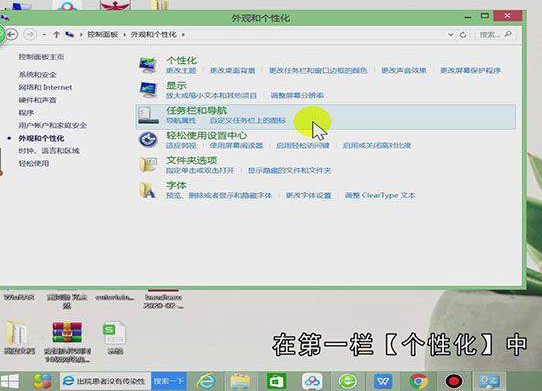Open the 显示 monitor icon
Screen dimensions: 542x391
[148, 90]
